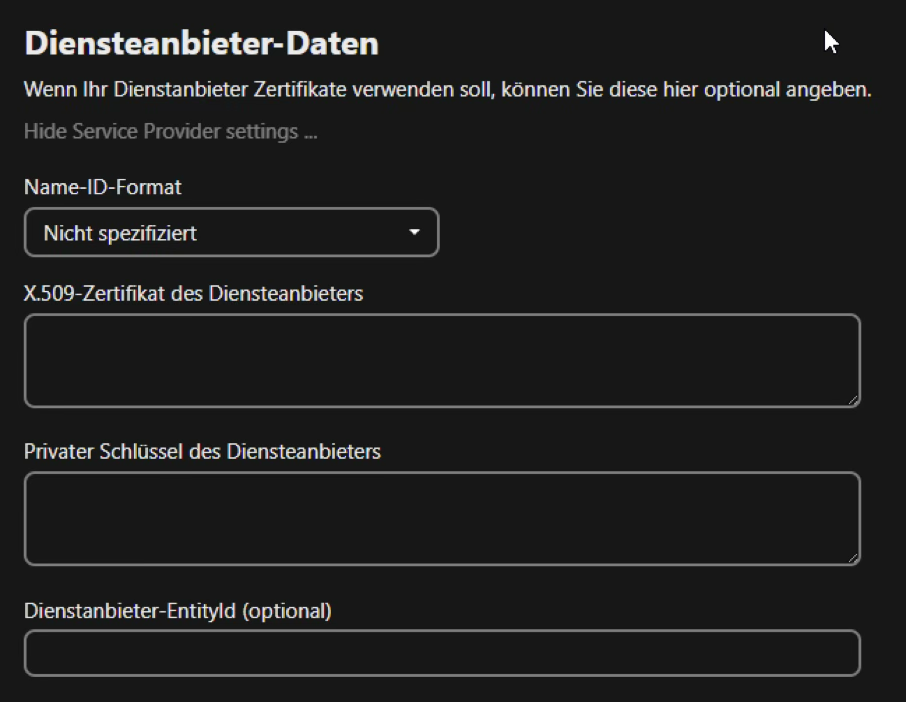Screen dimensions: 906x702
Task: Click the description text about Zertifikate
Action: click(447, 90)
